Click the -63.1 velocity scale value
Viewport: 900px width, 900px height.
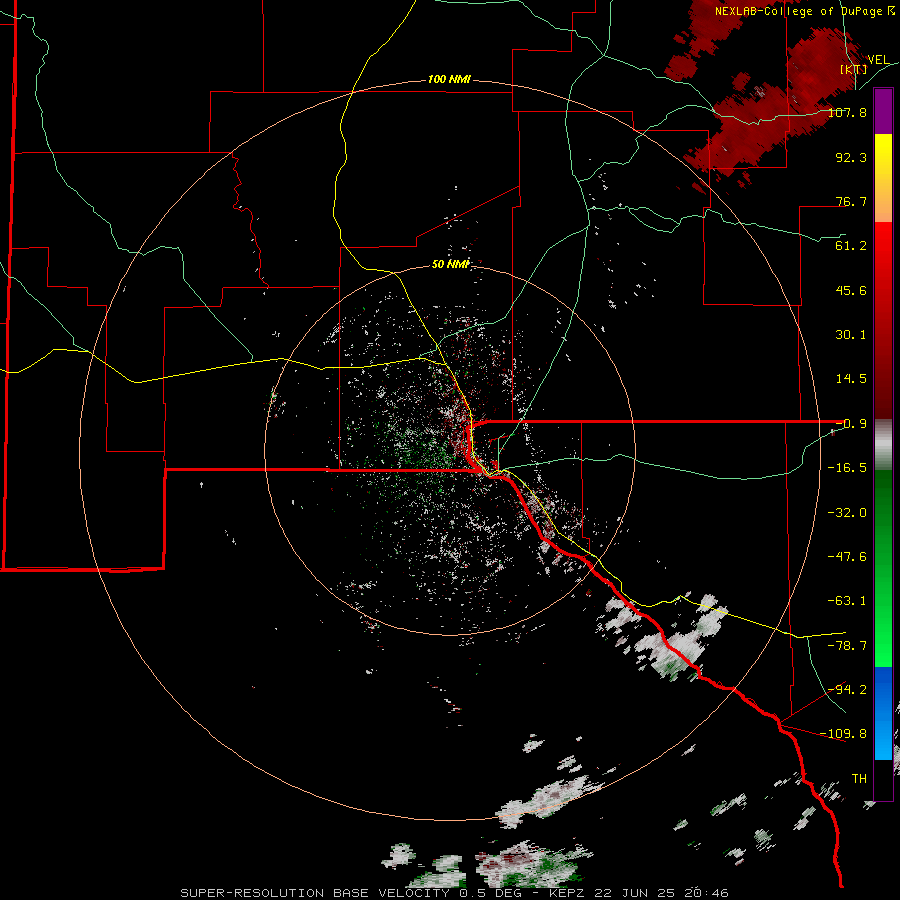click(x=847, y=600)
